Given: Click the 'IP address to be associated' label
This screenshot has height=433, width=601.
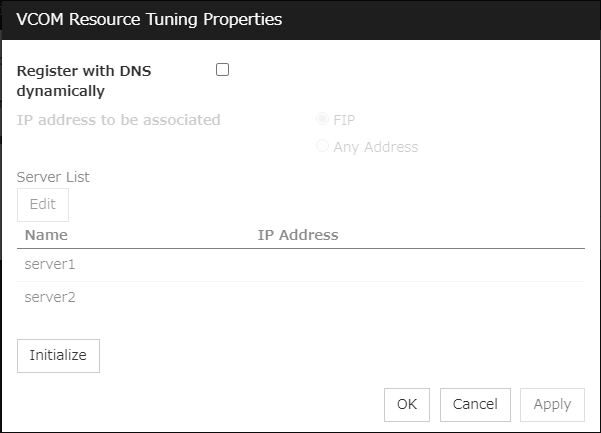Looking at the screenshot, I should (119, 120).
